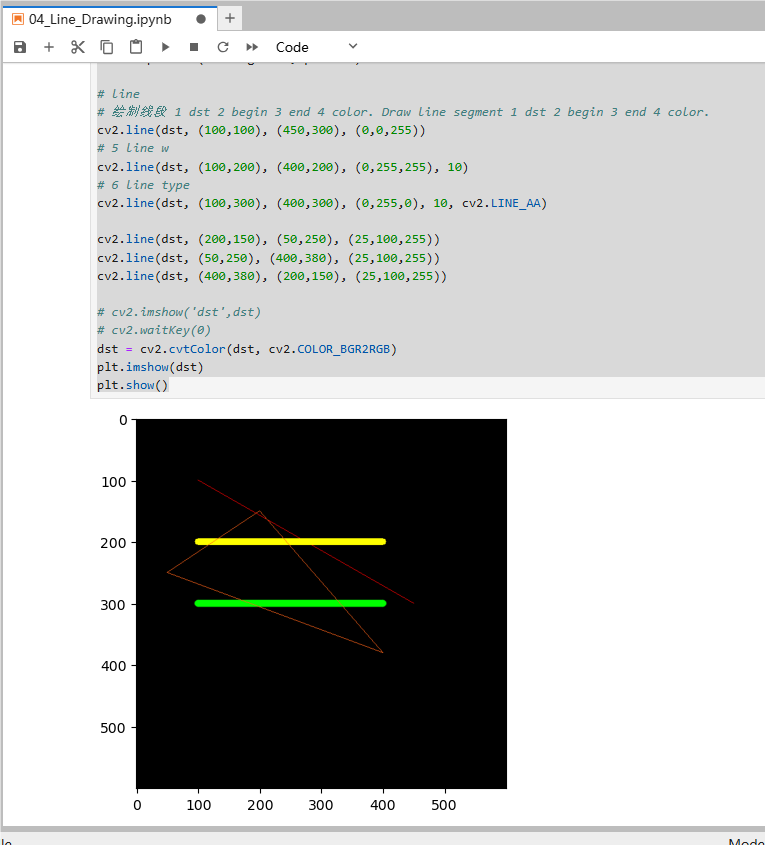
Task: Open the notebook file icon on the tab
Action: [18, 19]
